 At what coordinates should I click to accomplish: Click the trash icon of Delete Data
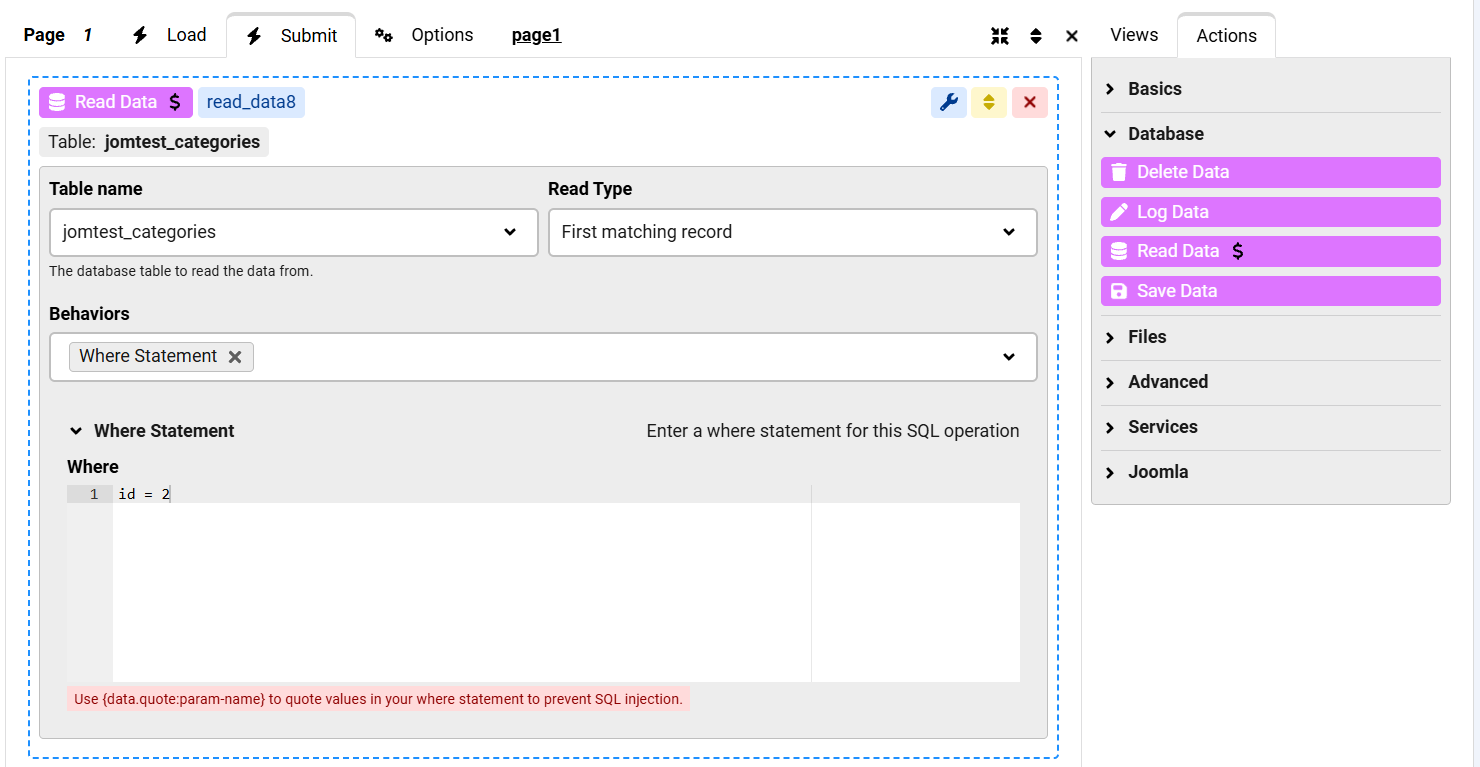1119,172
